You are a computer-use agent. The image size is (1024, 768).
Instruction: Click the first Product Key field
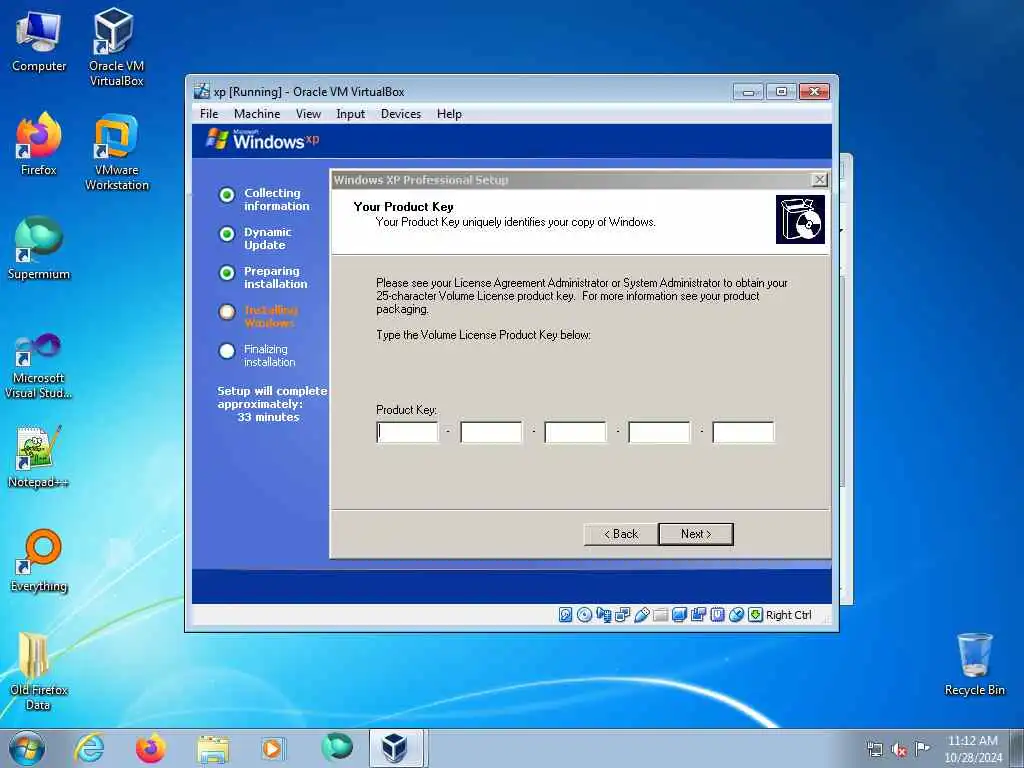[x=408, y=432]
